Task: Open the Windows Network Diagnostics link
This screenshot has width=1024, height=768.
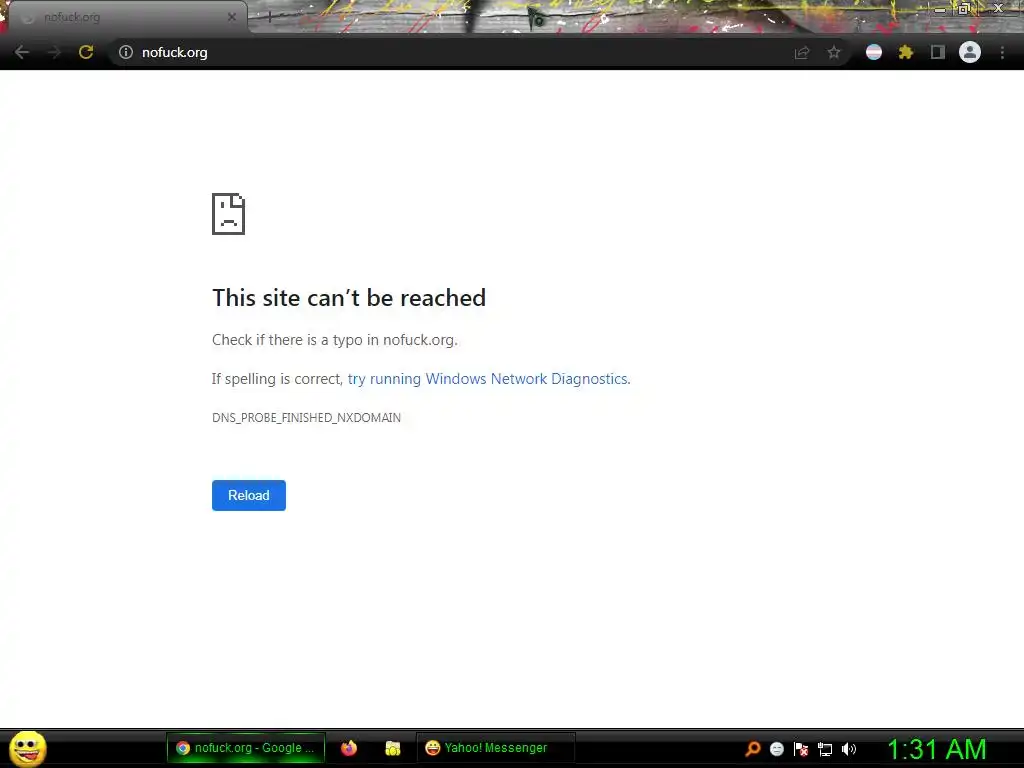Action: [488, 379]
